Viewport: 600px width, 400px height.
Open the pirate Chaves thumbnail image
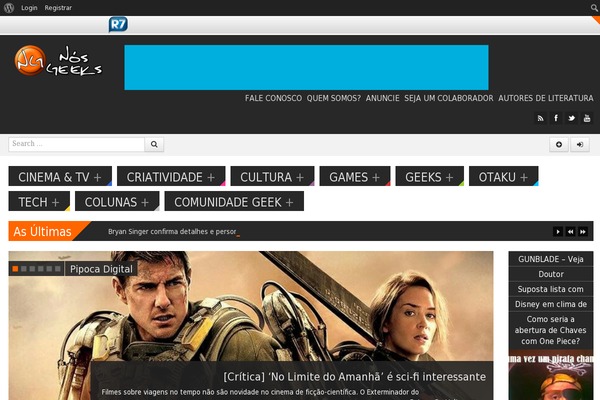click(551, 377)
